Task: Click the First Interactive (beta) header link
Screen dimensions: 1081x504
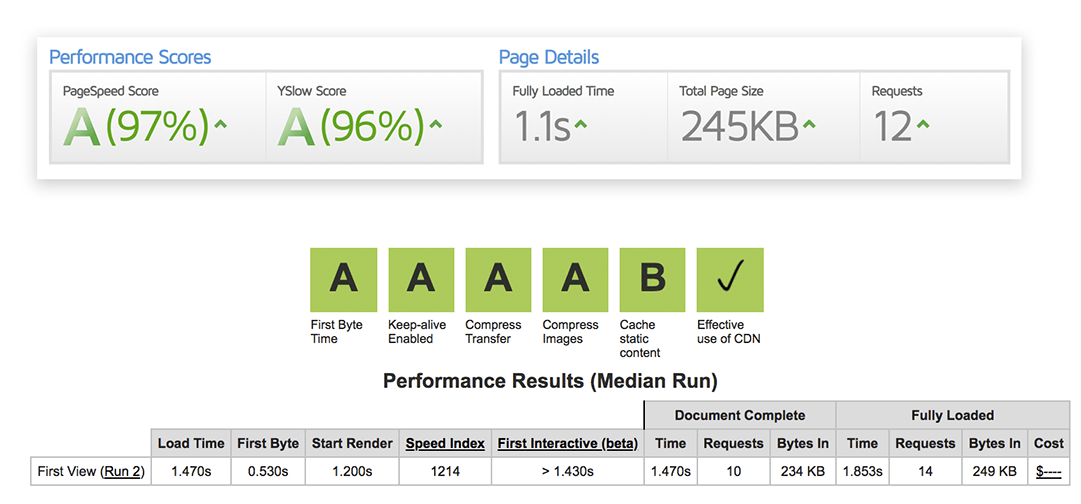Action: 568,443
